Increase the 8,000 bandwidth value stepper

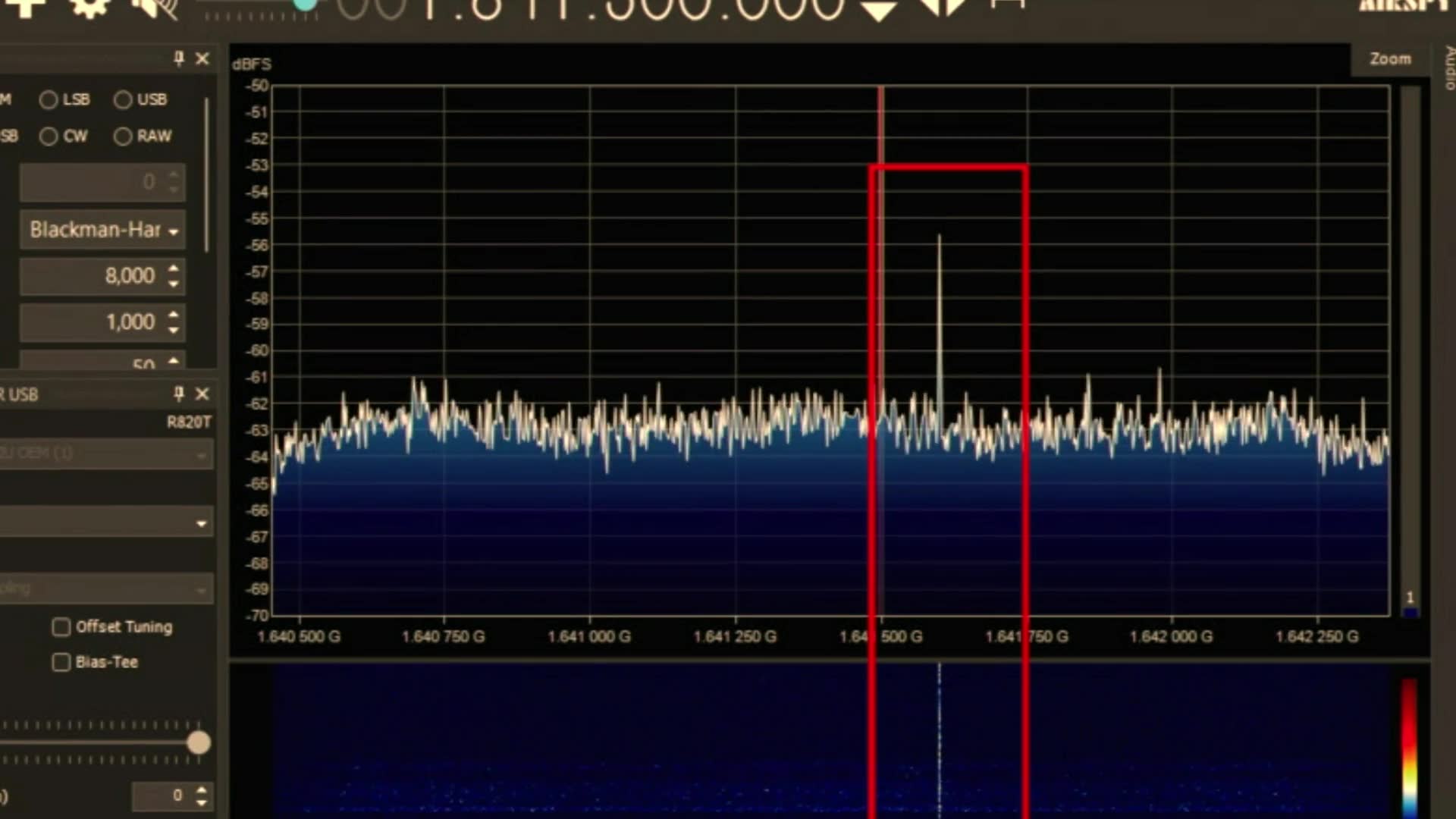tap(174, 268)
